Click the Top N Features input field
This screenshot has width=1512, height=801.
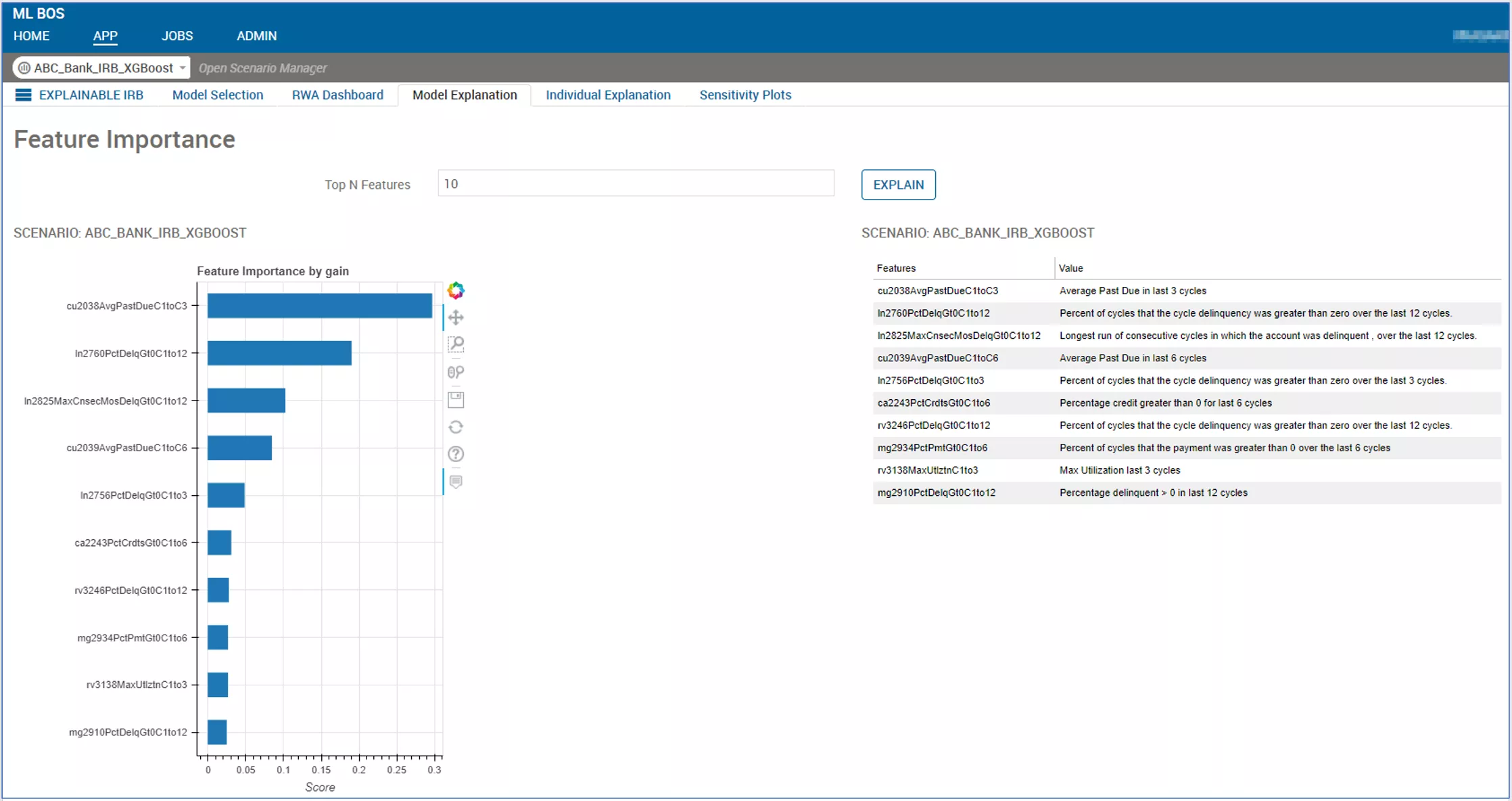[x=636, y=184]
